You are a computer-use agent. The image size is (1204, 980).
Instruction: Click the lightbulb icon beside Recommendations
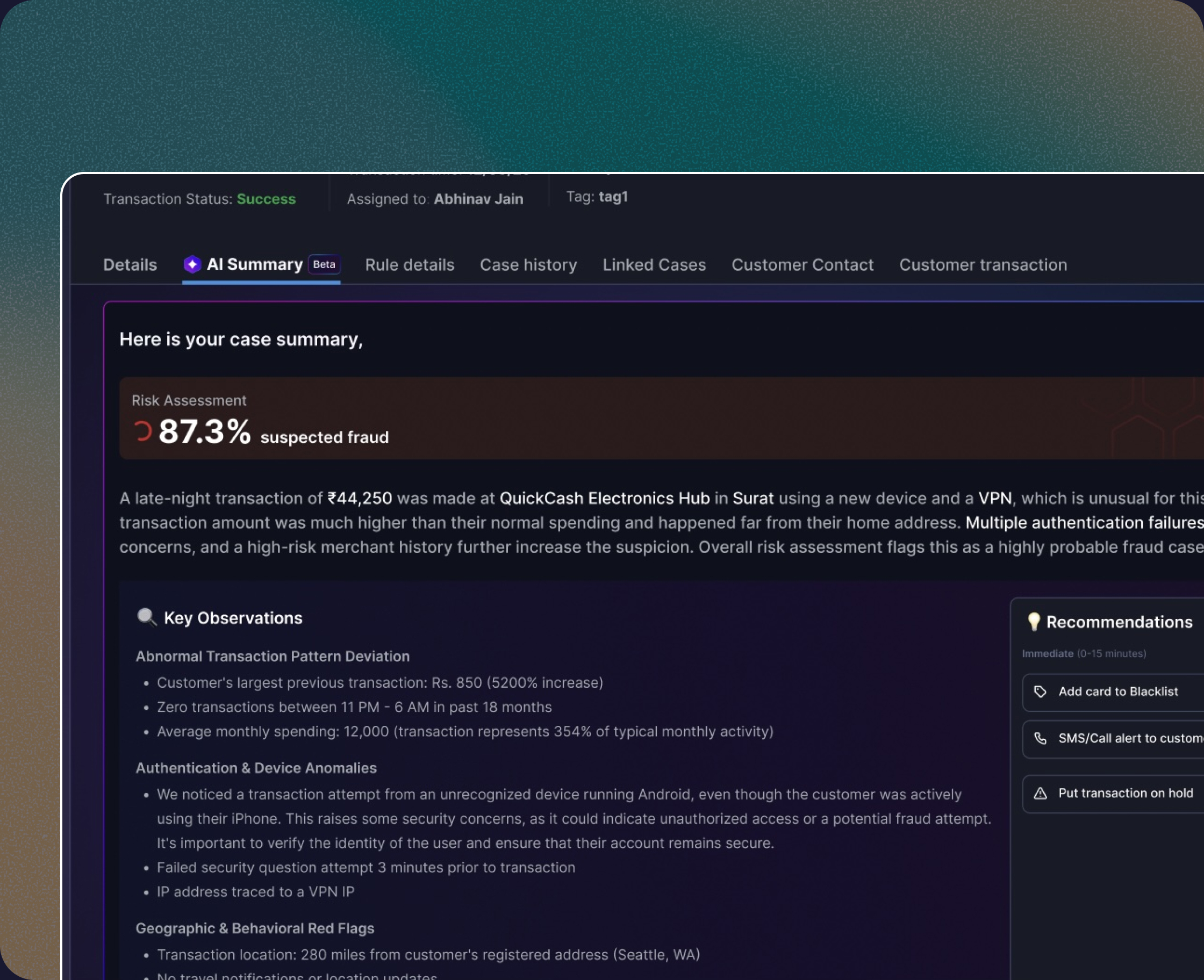[x=1034, y=622]
